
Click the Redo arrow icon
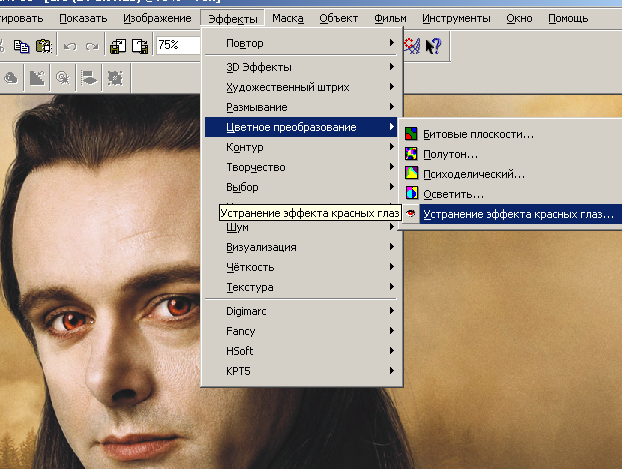[92, 46]
